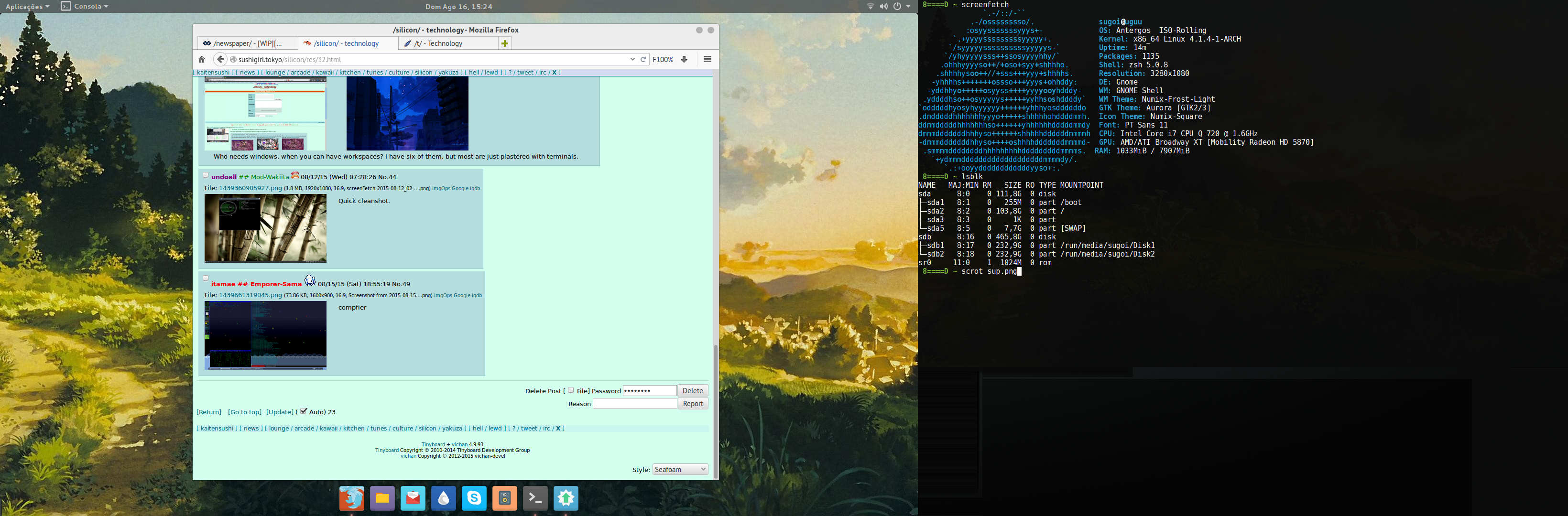The height and width of the screenshot is (516, 1568).
Task: Reload the page with the refresh icon
Action: point(643,60)
